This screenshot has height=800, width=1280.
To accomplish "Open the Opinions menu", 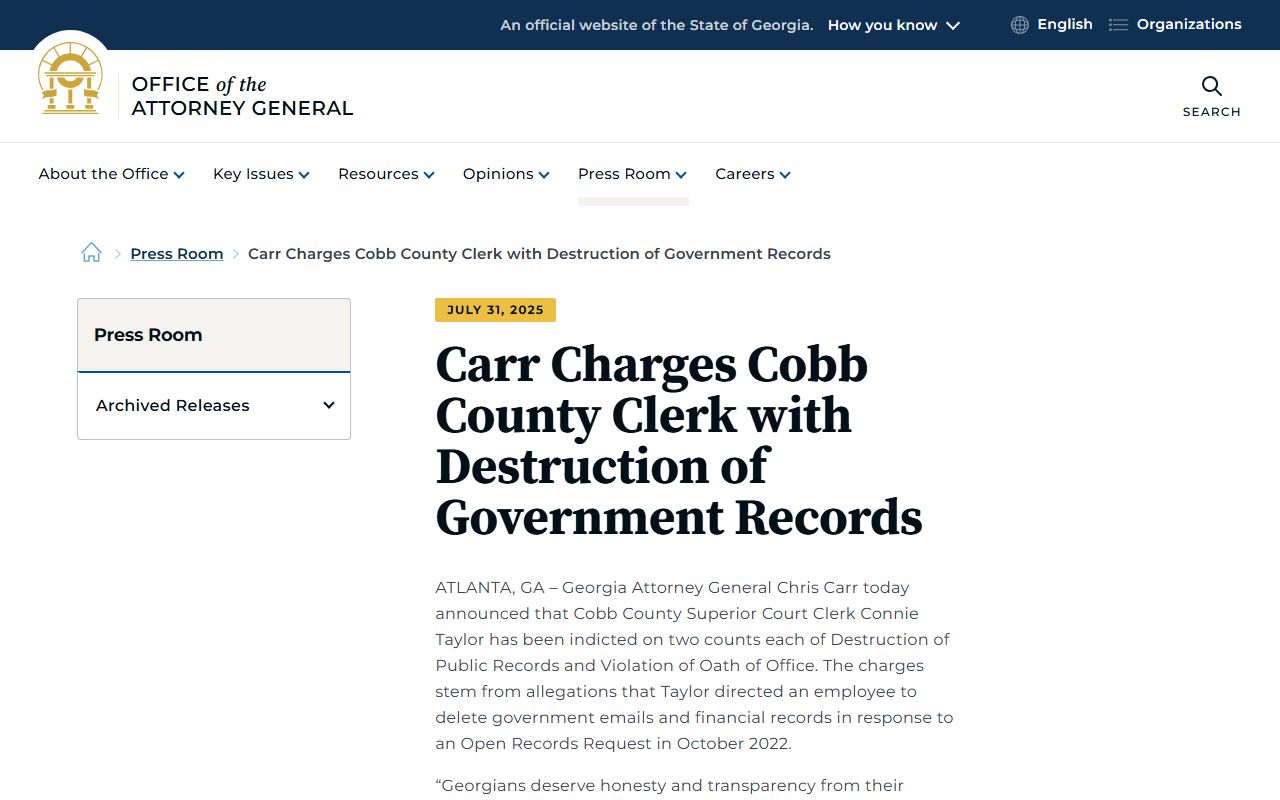I will pyautogui.click(x=506, y=174).
